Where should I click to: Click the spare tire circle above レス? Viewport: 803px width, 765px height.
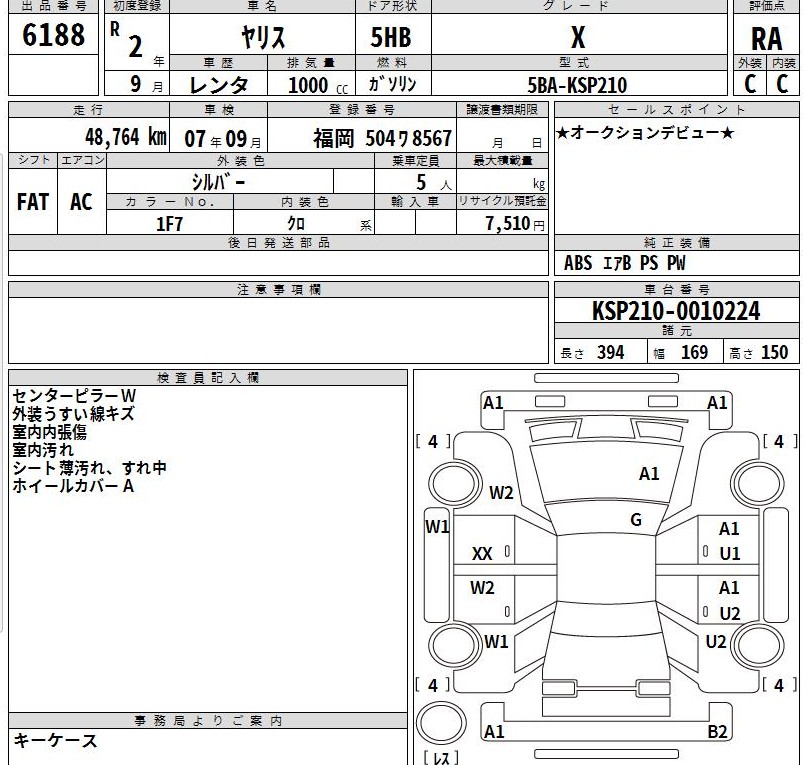point(441,722)
